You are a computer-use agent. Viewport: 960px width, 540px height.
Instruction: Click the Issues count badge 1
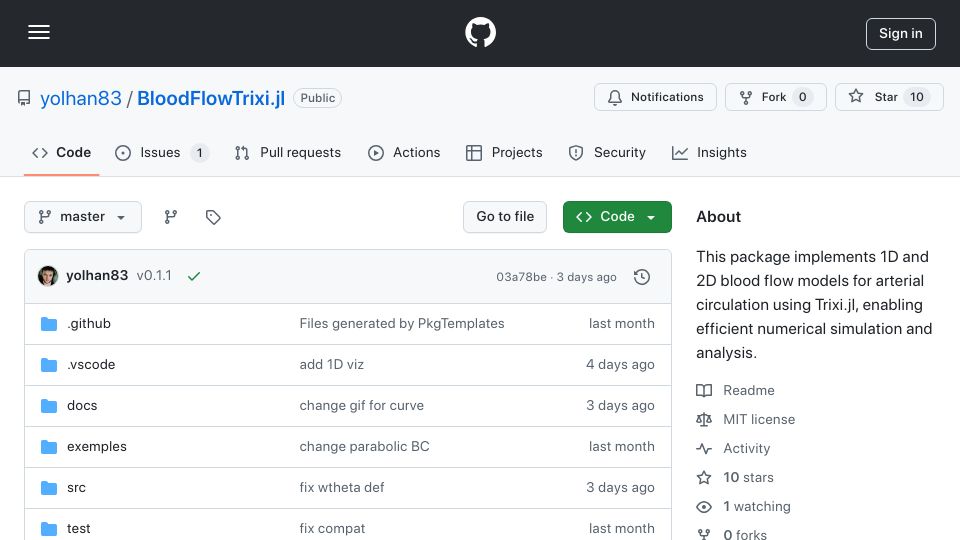199,153
